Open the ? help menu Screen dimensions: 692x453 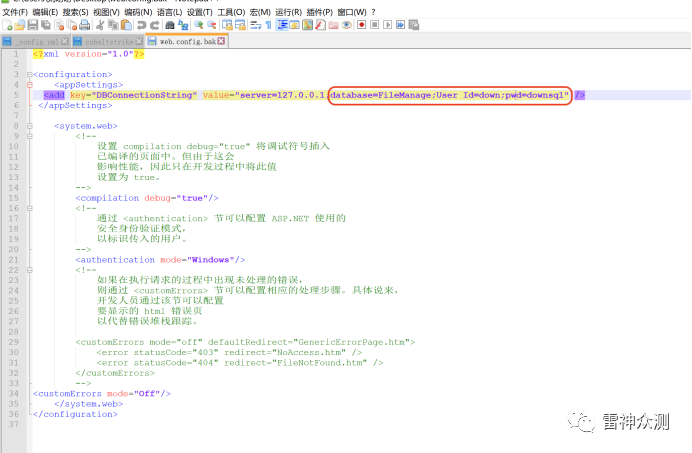pyautogui.click(x=373, y=12)
